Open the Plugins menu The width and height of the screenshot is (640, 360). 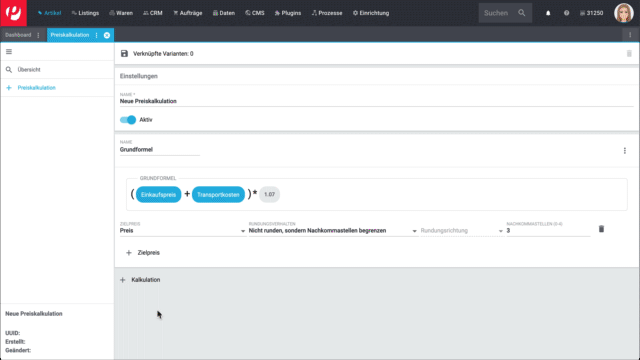coord(288,13)
